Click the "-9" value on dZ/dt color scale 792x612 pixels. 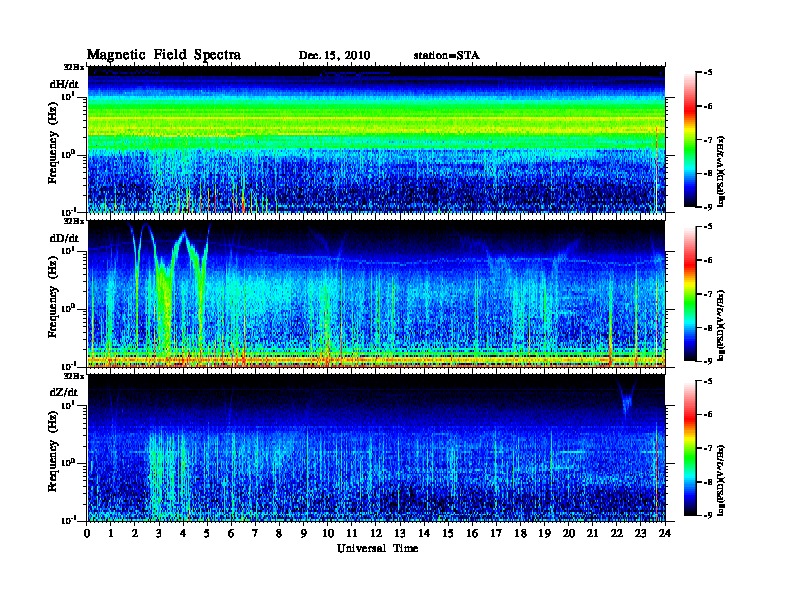(x=708, y=515)
